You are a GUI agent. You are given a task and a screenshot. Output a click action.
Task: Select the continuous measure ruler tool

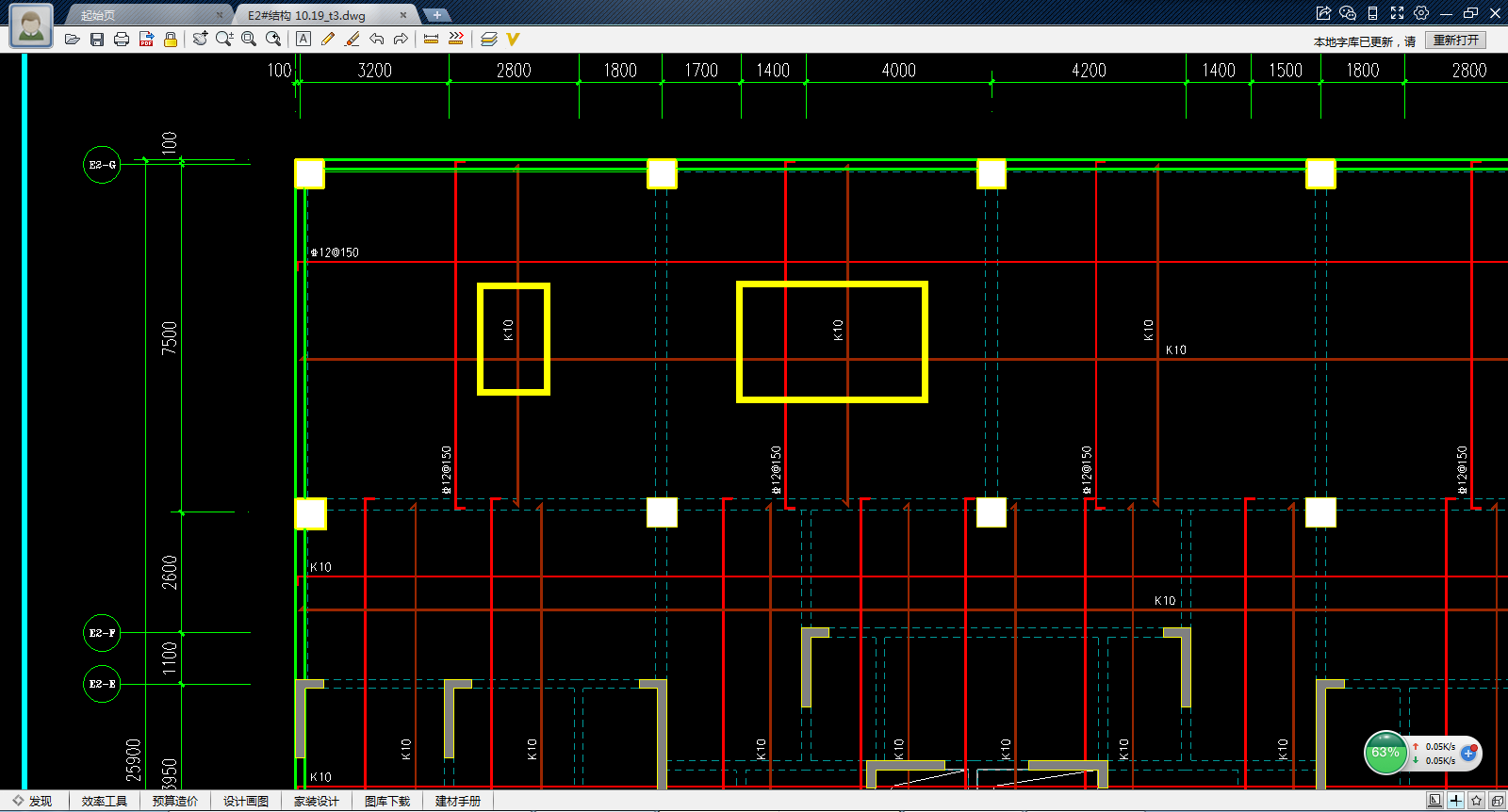pos(456,39)
